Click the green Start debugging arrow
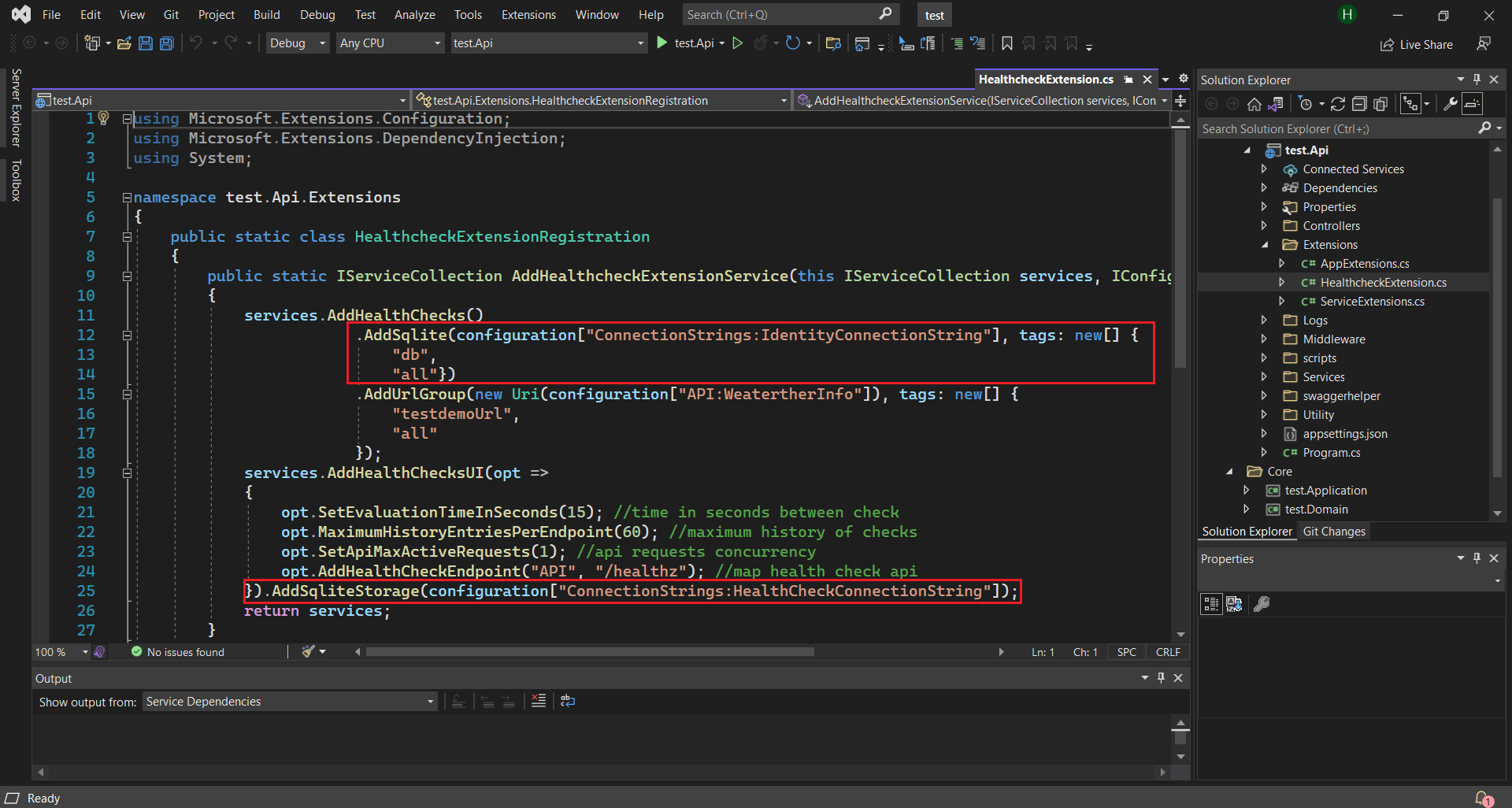Viewport: 1512px width, 808px height. coord(662,43)
